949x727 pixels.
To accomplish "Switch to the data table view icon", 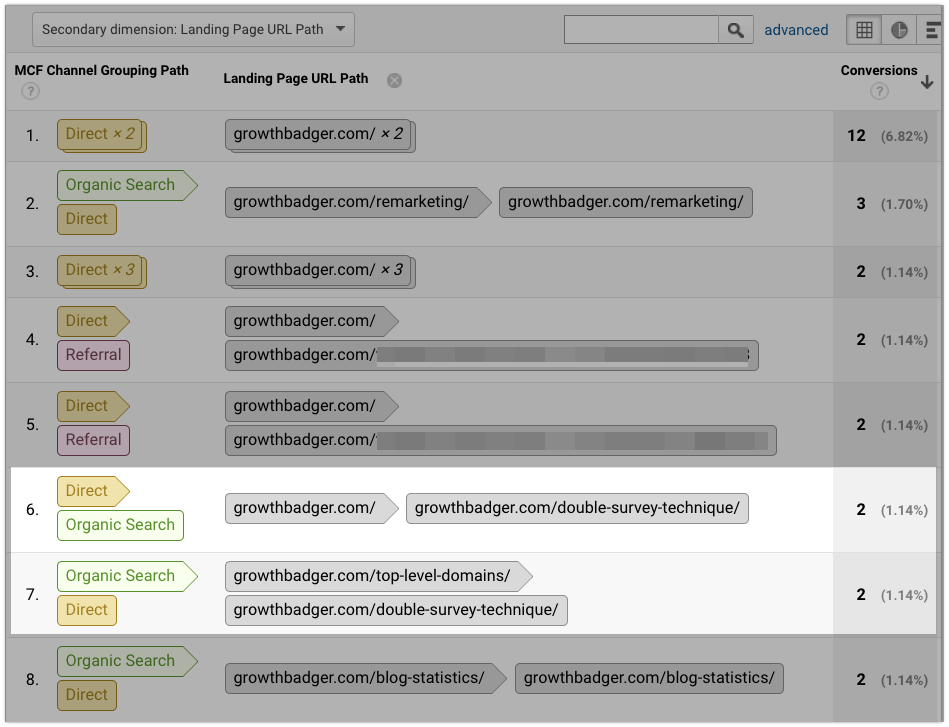I will tap(864, 30).
